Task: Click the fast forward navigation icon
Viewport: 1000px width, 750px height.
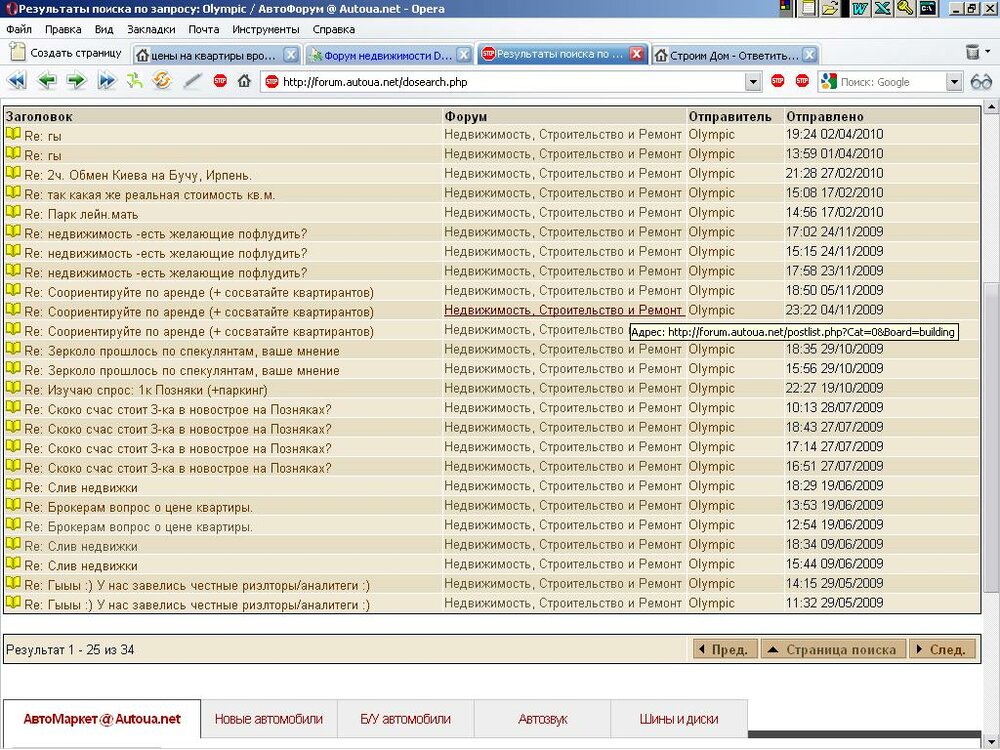Action: 107,81
